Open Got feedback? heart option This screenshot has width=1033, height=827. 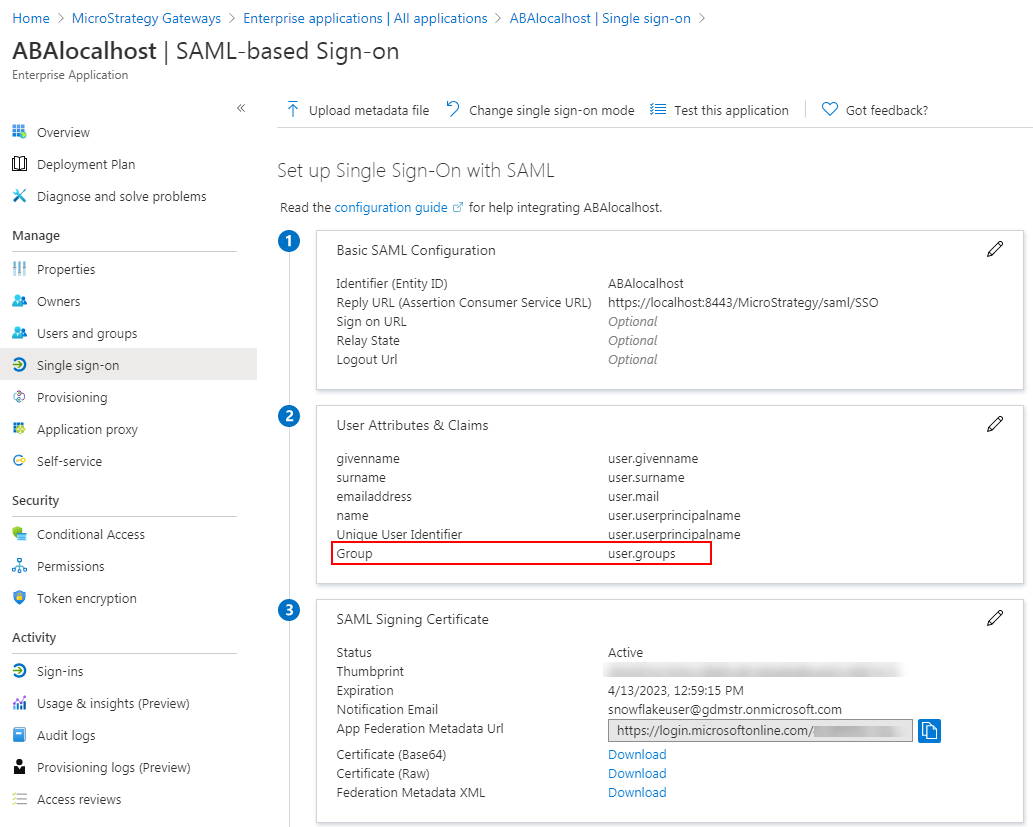coord(875,110)
